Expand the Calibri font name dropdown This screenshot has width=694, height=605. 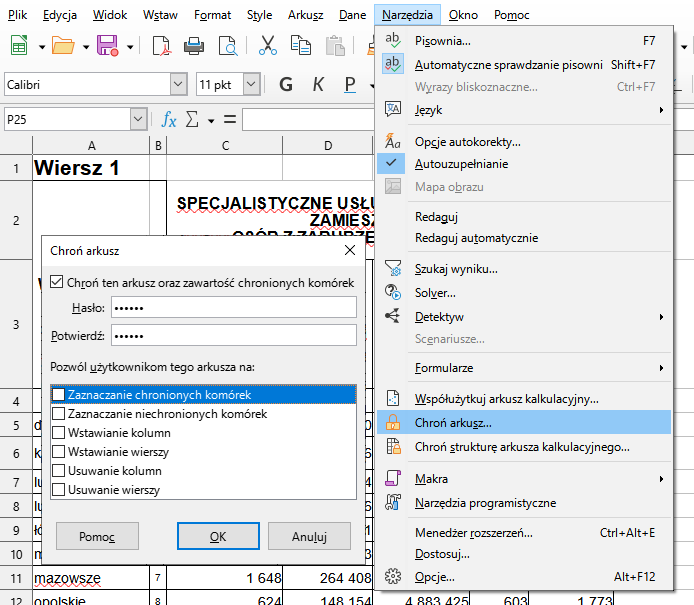click(178, 85)
